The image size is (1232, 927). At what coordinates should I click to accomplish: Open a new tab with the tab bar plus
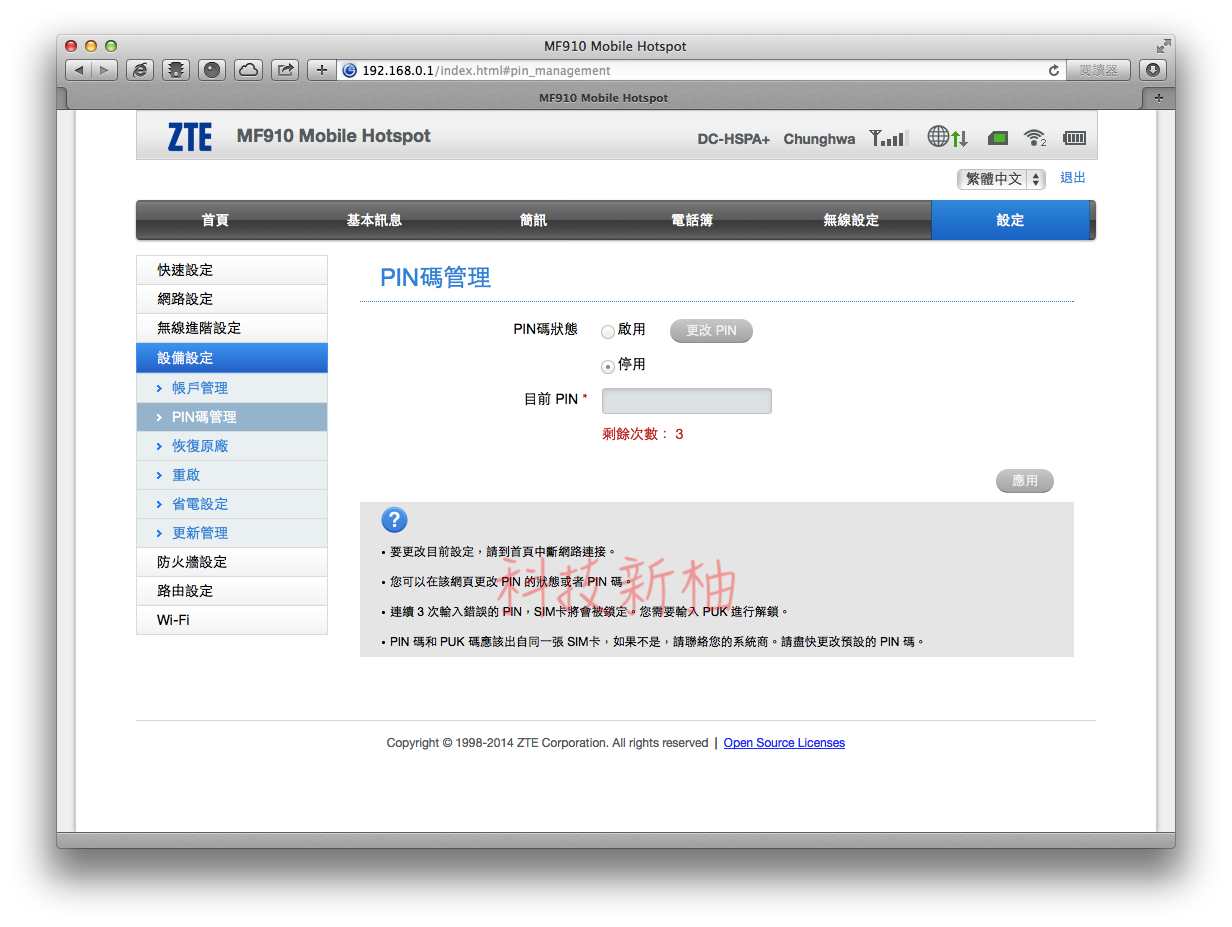1159,98
